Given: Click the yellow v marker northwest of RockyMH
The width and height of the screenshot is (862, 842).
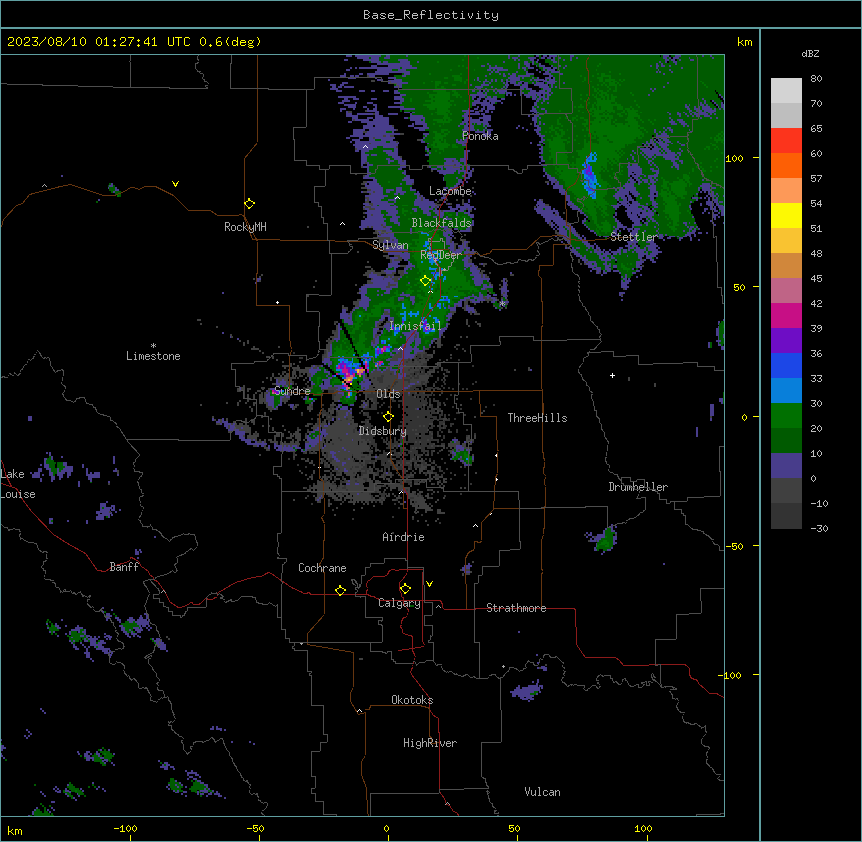Looking at the screenshot, I should (175, 184).
